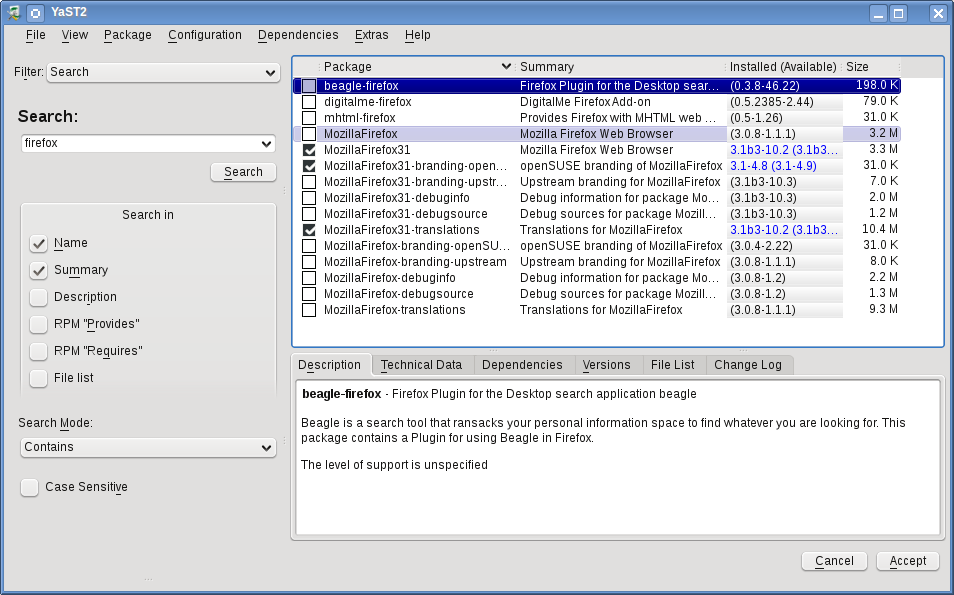Click the installed status icon for MozillaFirefox31
Viewport: 954px width, 595px height.
click(x=309, y=150)
